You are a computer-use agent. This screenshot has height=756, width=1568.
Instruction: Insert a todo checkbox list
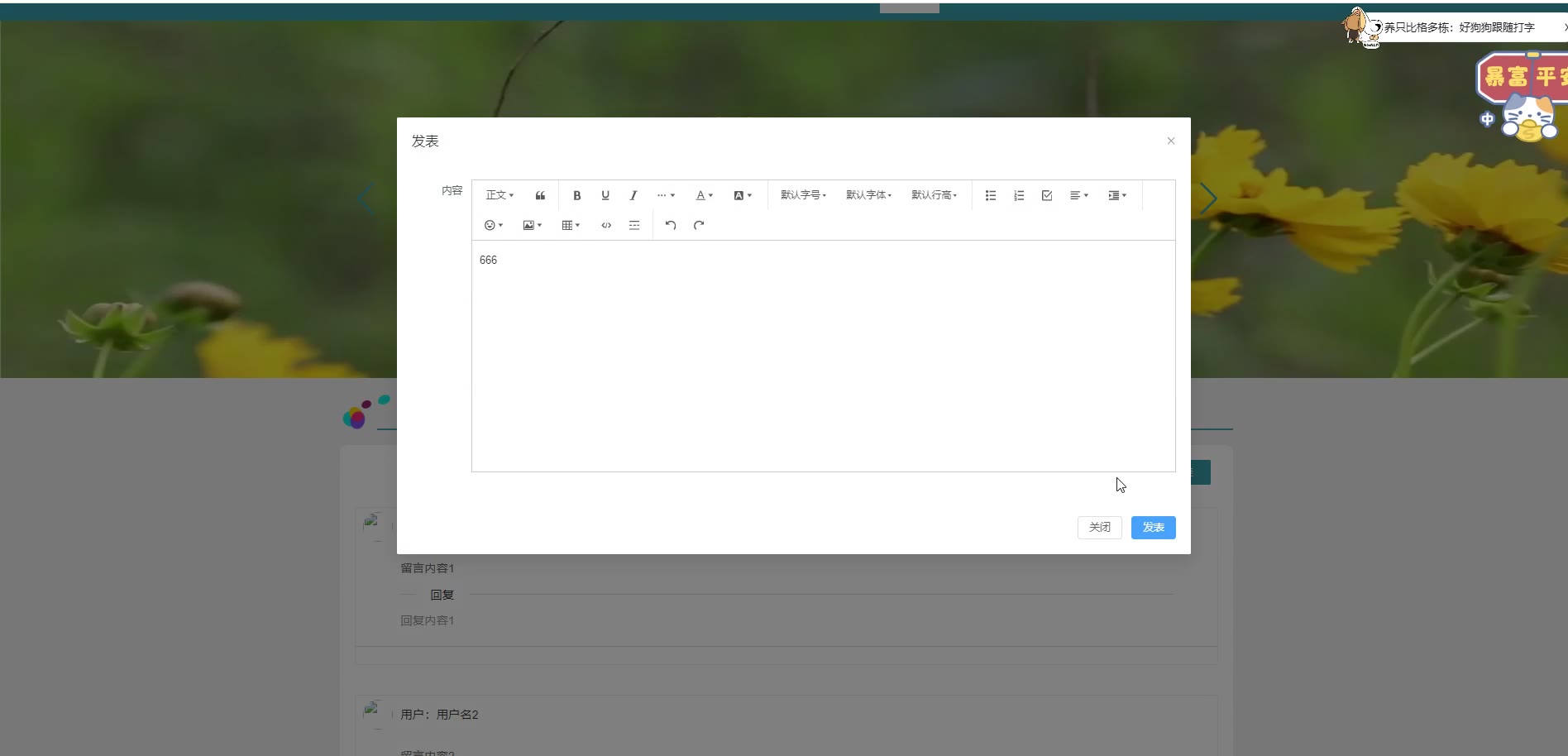[1047, 195]
